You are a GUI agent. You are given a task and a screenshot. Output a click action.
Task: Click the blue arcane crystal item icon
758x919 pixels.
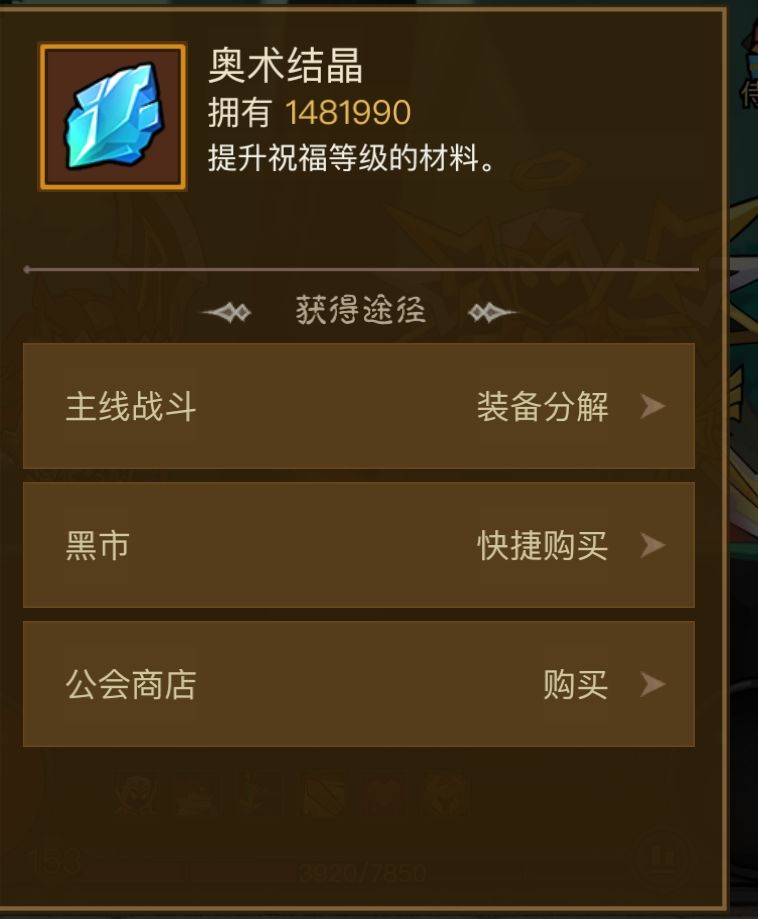(x=113, y=117)
